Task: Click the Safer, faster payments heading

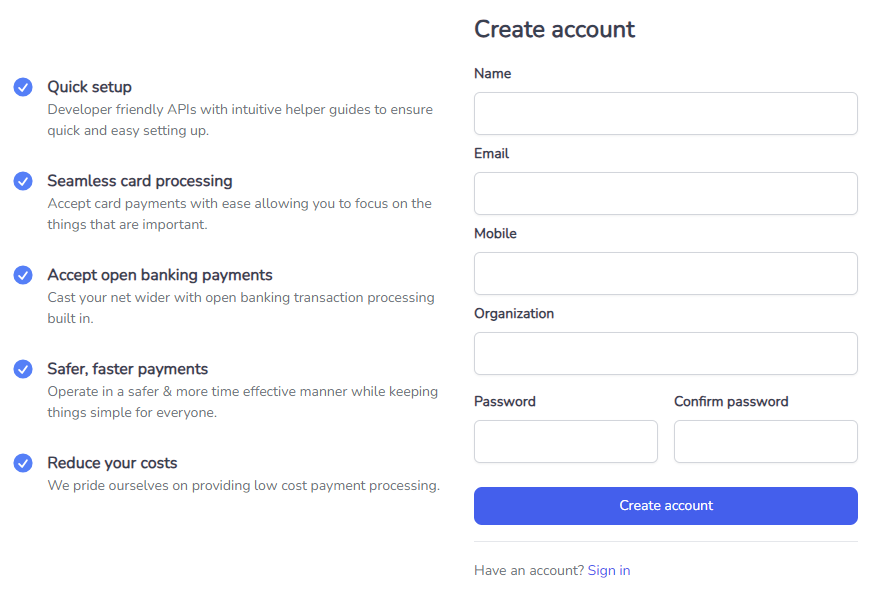Action: point(128,369)
